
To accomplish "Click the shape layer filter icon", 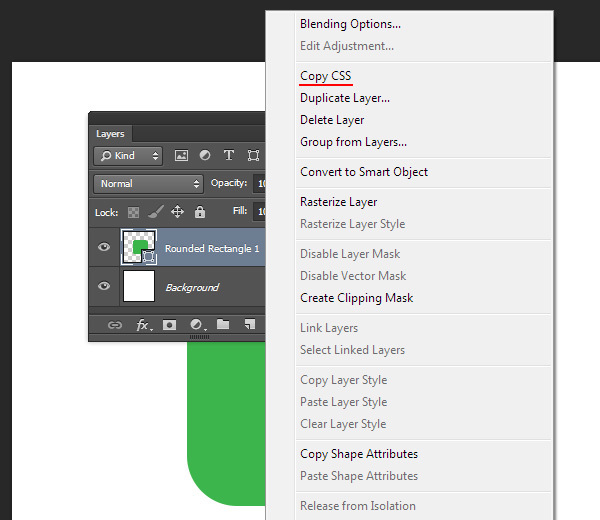I will coord(253,156).
